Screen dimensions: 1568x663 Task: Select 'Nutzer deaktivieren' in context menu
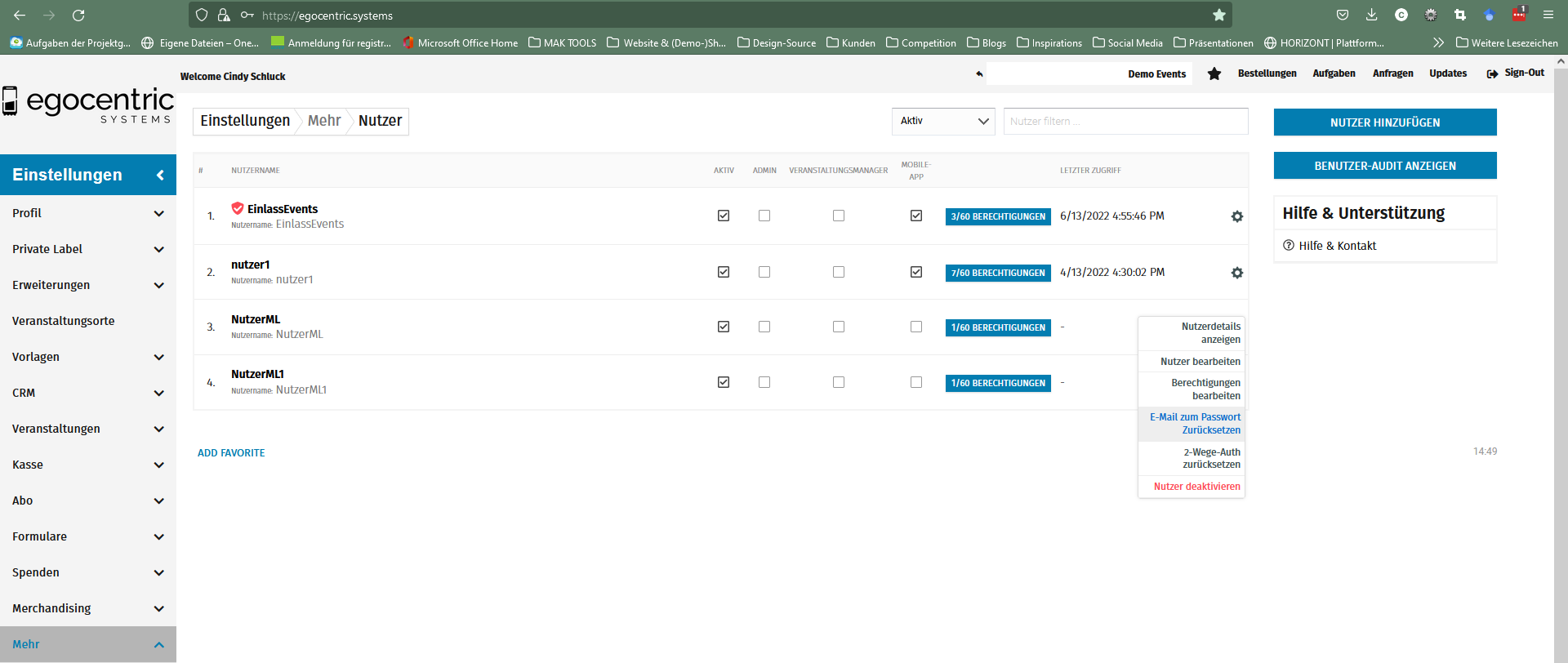(x=1196, y=487)
